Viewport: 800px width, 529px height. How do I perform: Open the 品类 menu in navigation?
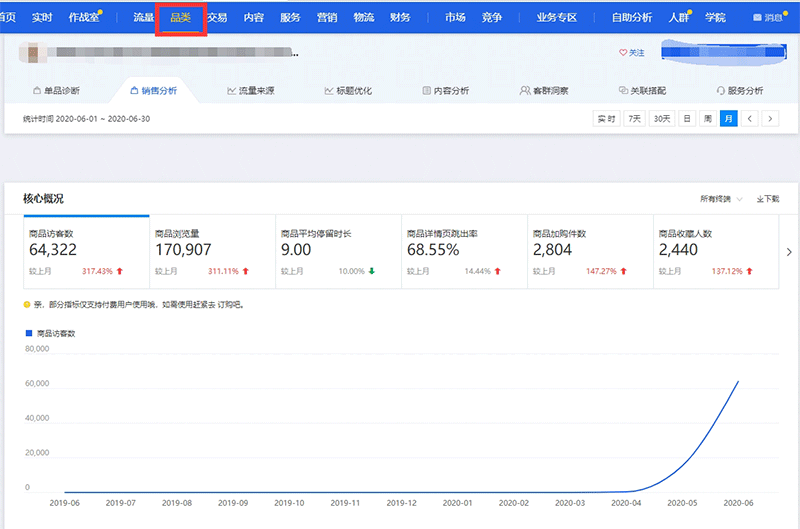tap(181, 18)
